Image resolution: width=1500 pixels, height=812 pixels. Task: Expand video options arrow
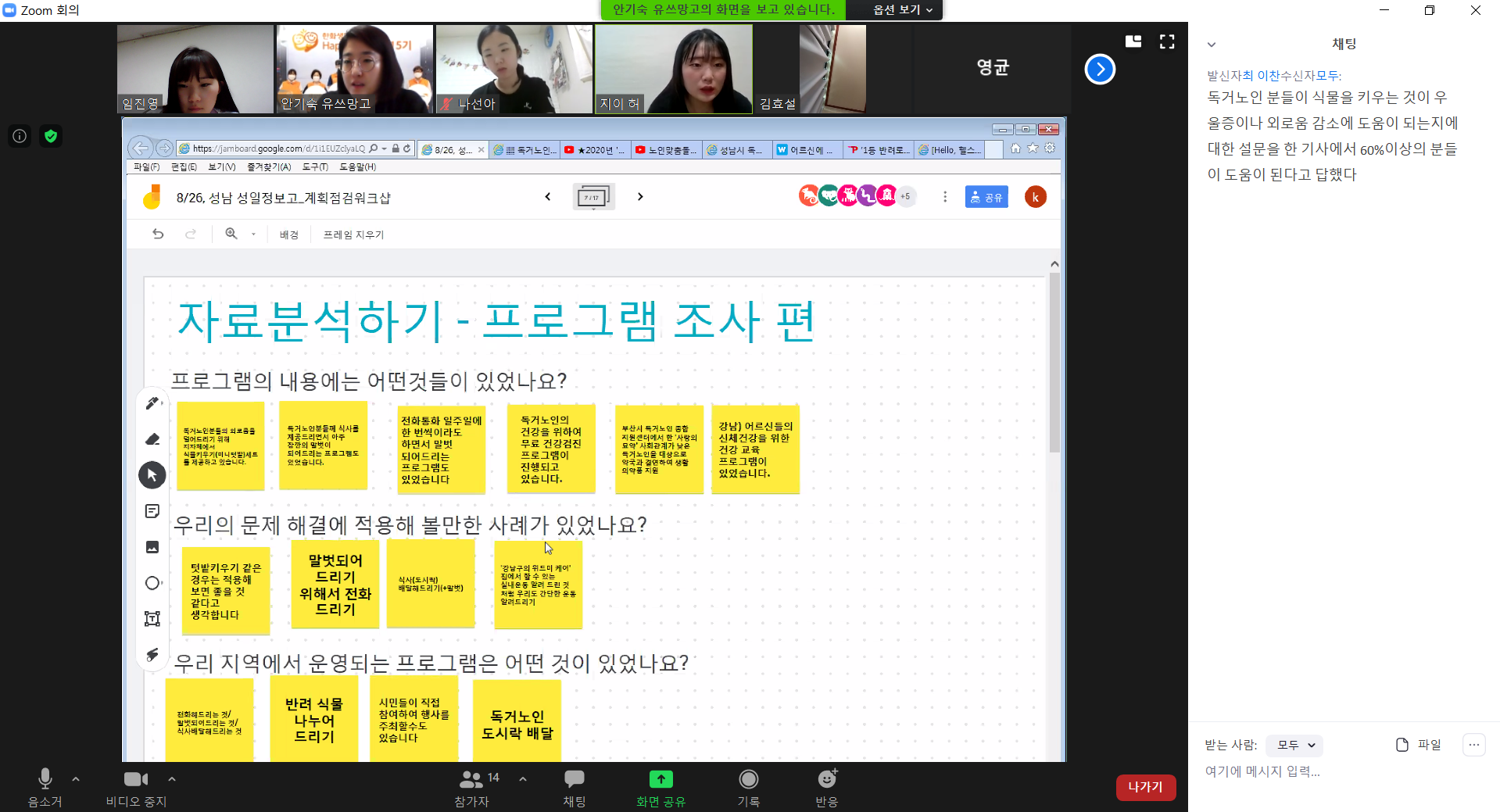(x=172, y=778)
